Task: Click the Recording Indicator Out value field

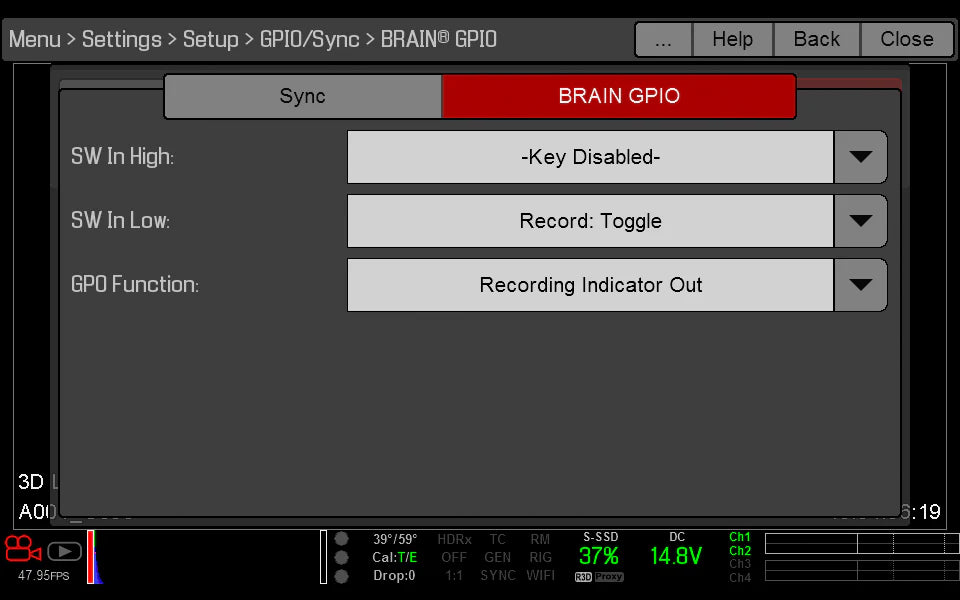Action: (590, 285)
